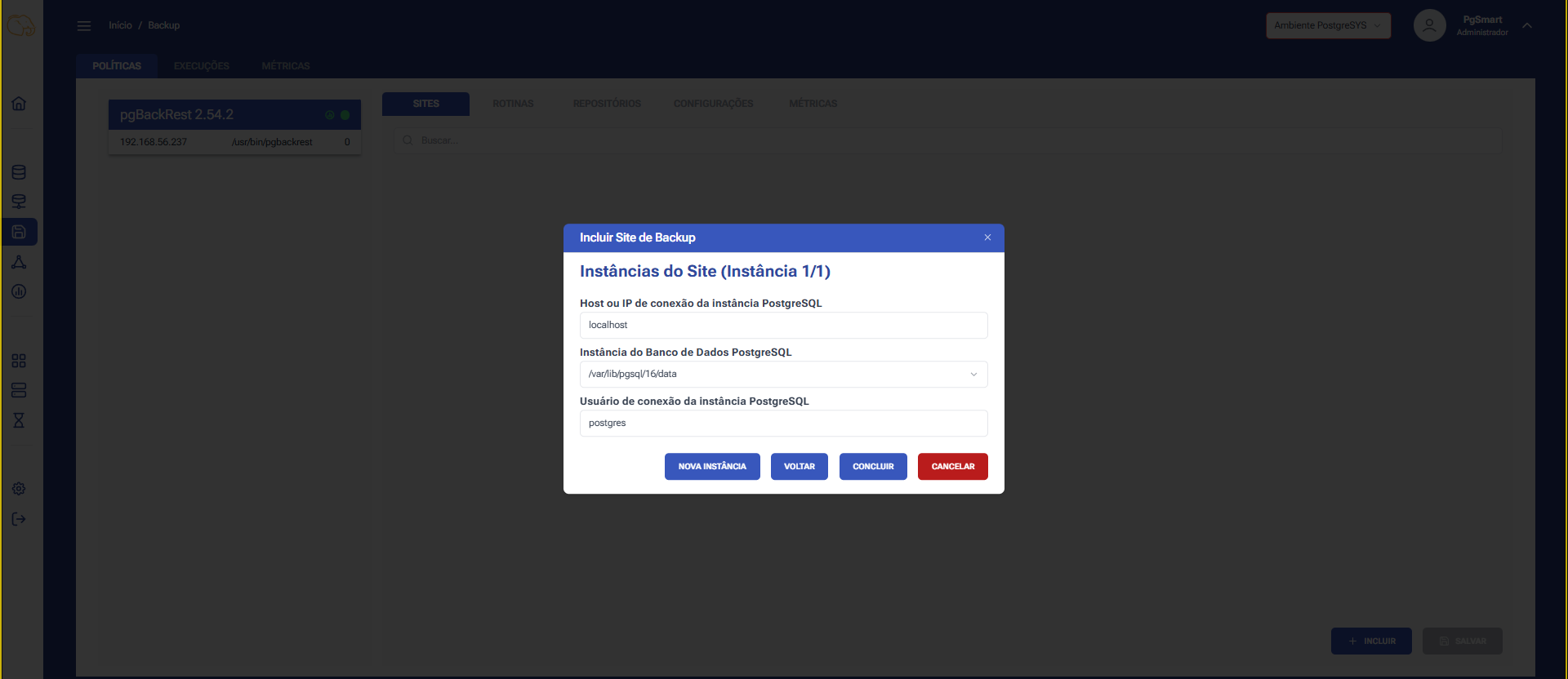Select the Métricas tab beside Configurações
This screenshot has width=1568, height=679.
pyautogui.click(x=813, y=104)
